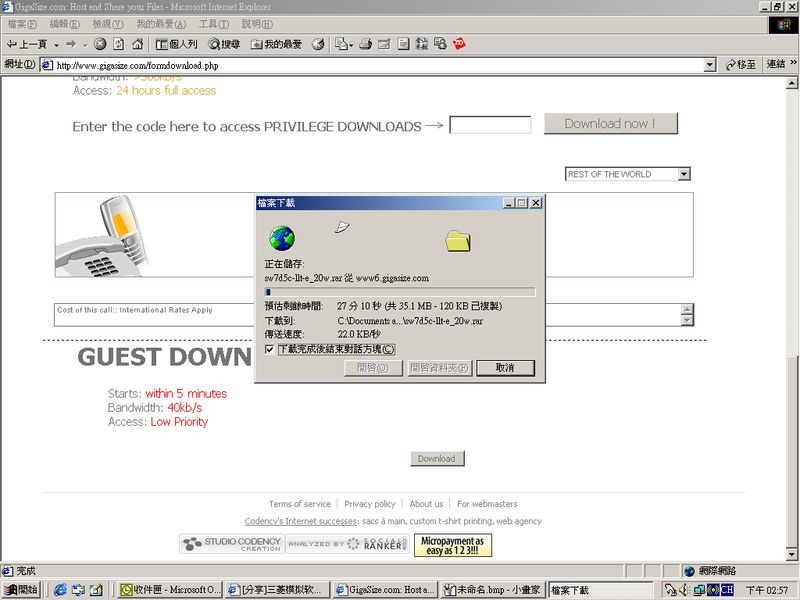Click the privilege code input field
This screenshot has height=600, width=800.
490,125
